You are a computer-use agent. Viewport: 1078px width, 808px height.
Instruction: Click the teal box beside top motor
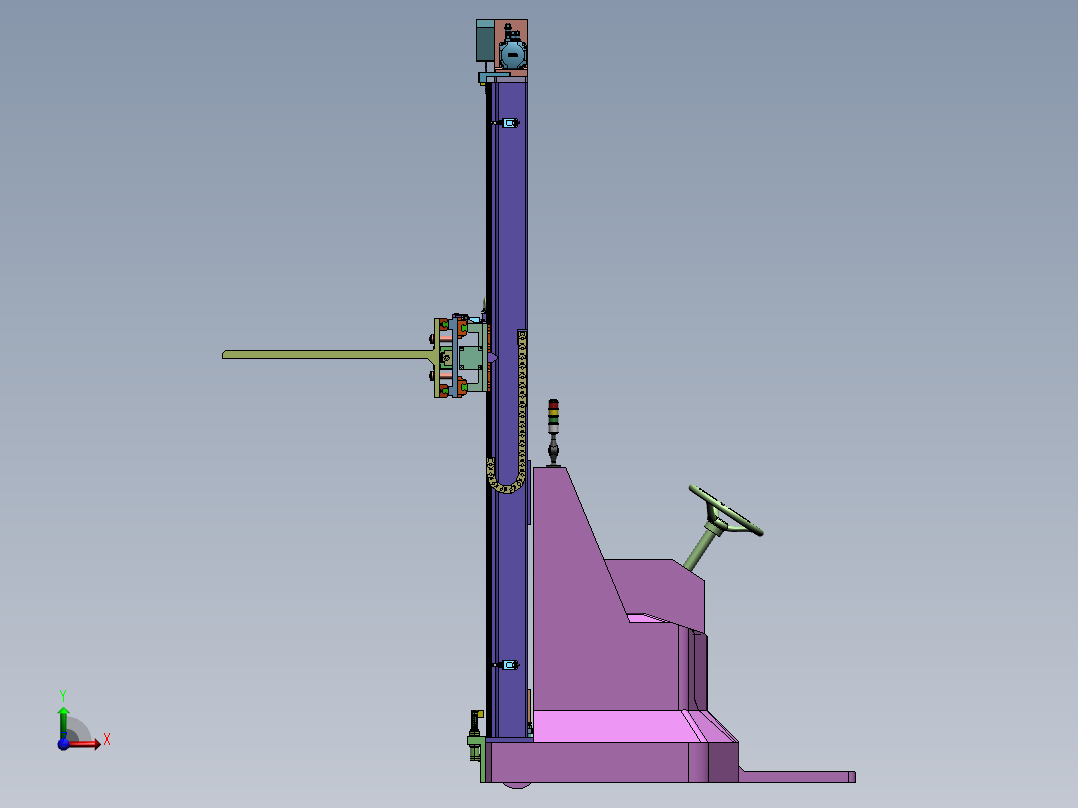click(485, 40)
